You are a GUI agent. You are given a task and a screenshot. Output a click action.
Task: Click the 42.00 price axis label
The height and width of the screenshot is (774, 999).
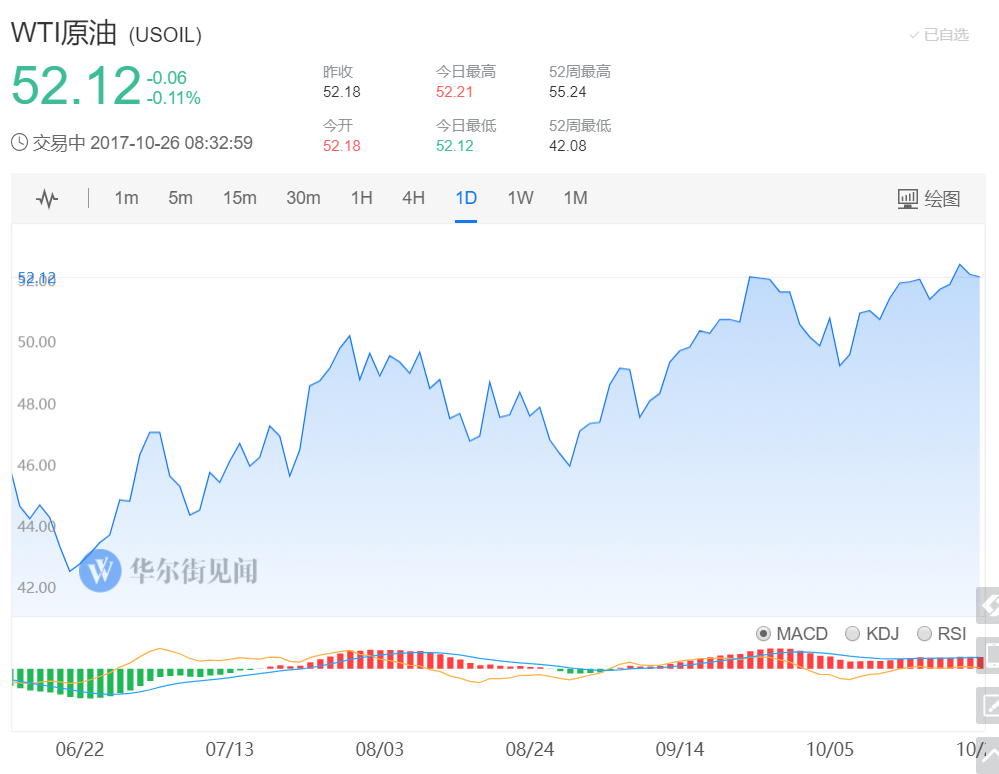(x=36, y=587)
